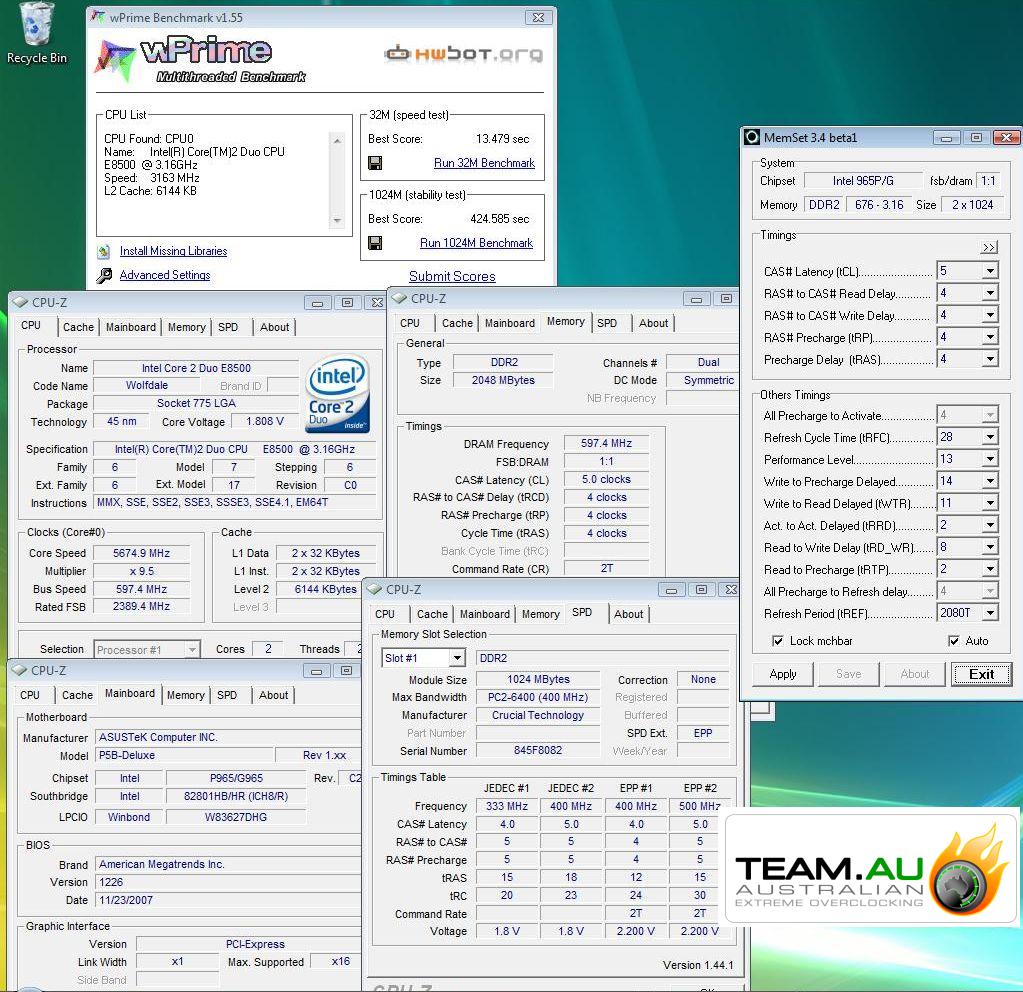Screen dimensions: 1023x992
Task: Toggle the Auto checkbox in MemSet
Action: [954, 641]
